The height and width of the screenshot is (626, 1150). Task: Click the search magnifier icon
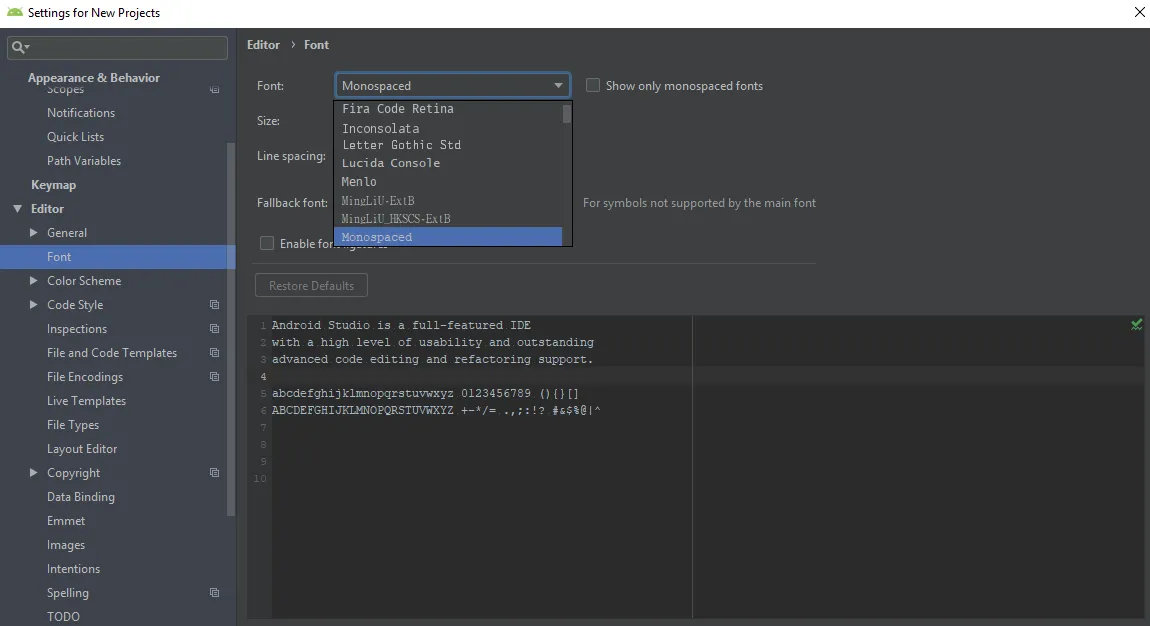pos(18,47)
